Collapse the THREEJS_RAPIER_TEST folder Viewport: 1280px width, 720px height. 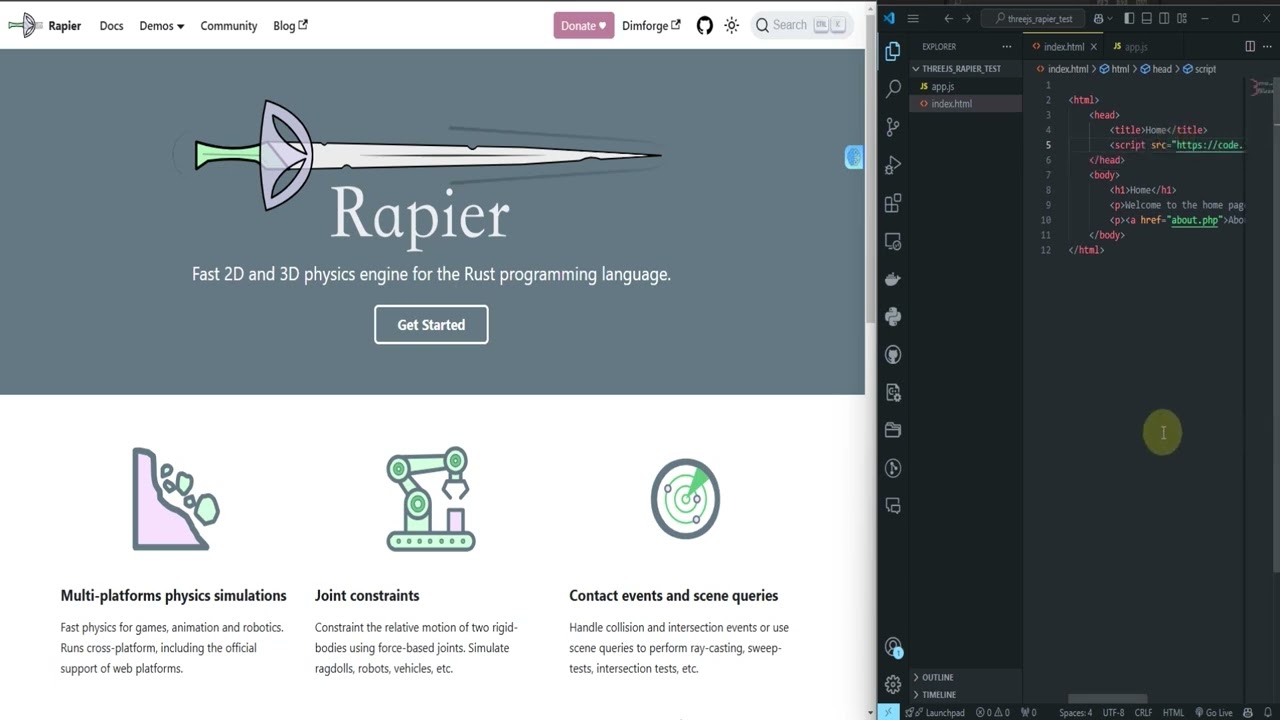[960, 69]
